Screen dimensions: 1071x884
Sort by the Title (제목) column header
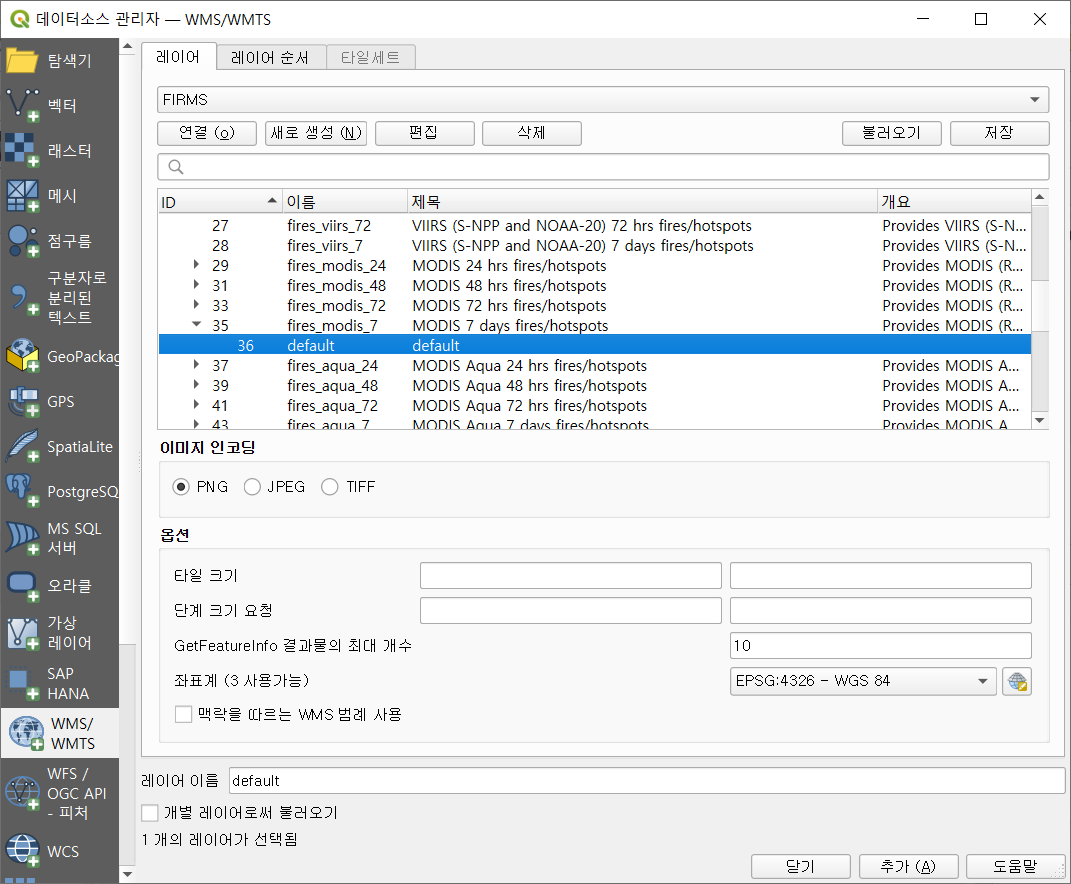[x=643, y=202]
